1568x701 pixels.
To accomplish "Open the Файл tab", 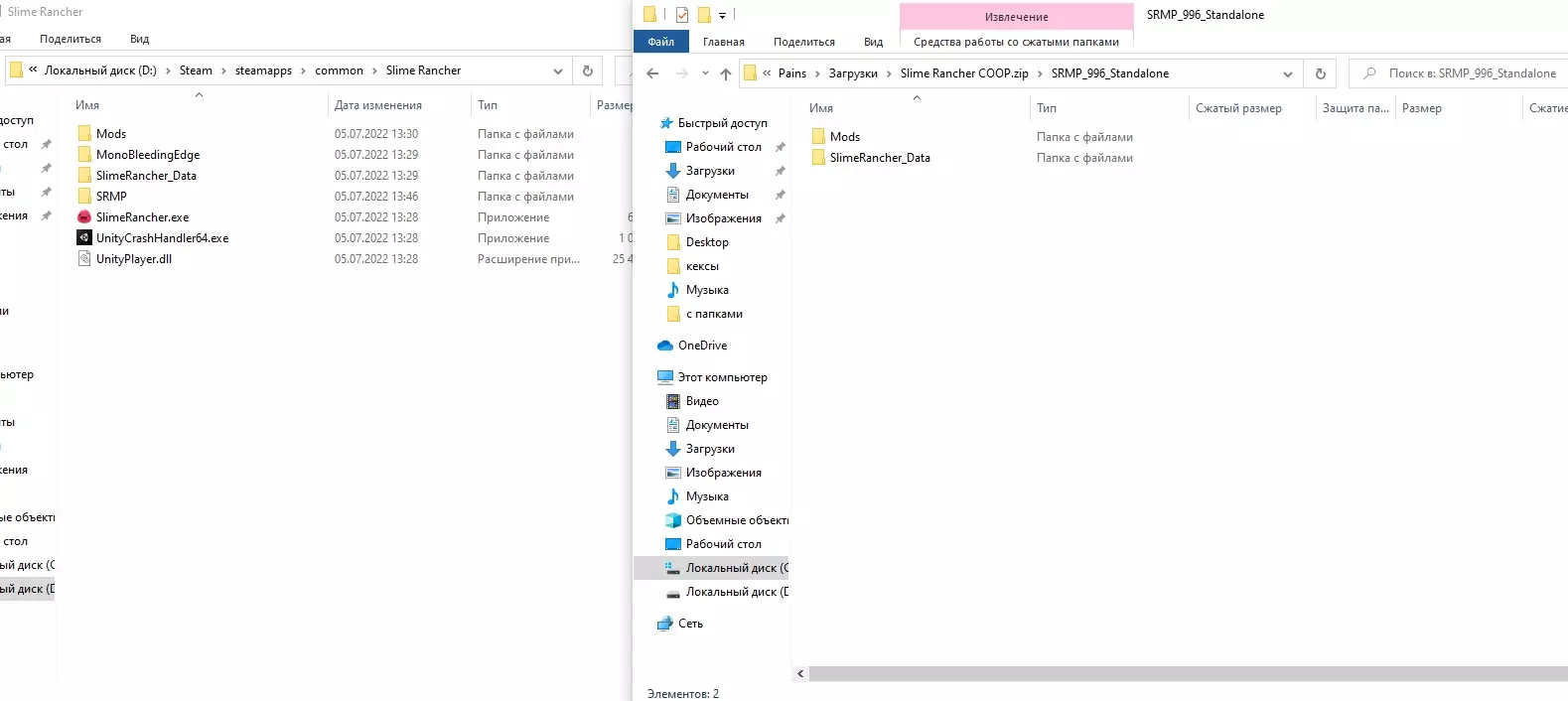I will tap(661, 42).
